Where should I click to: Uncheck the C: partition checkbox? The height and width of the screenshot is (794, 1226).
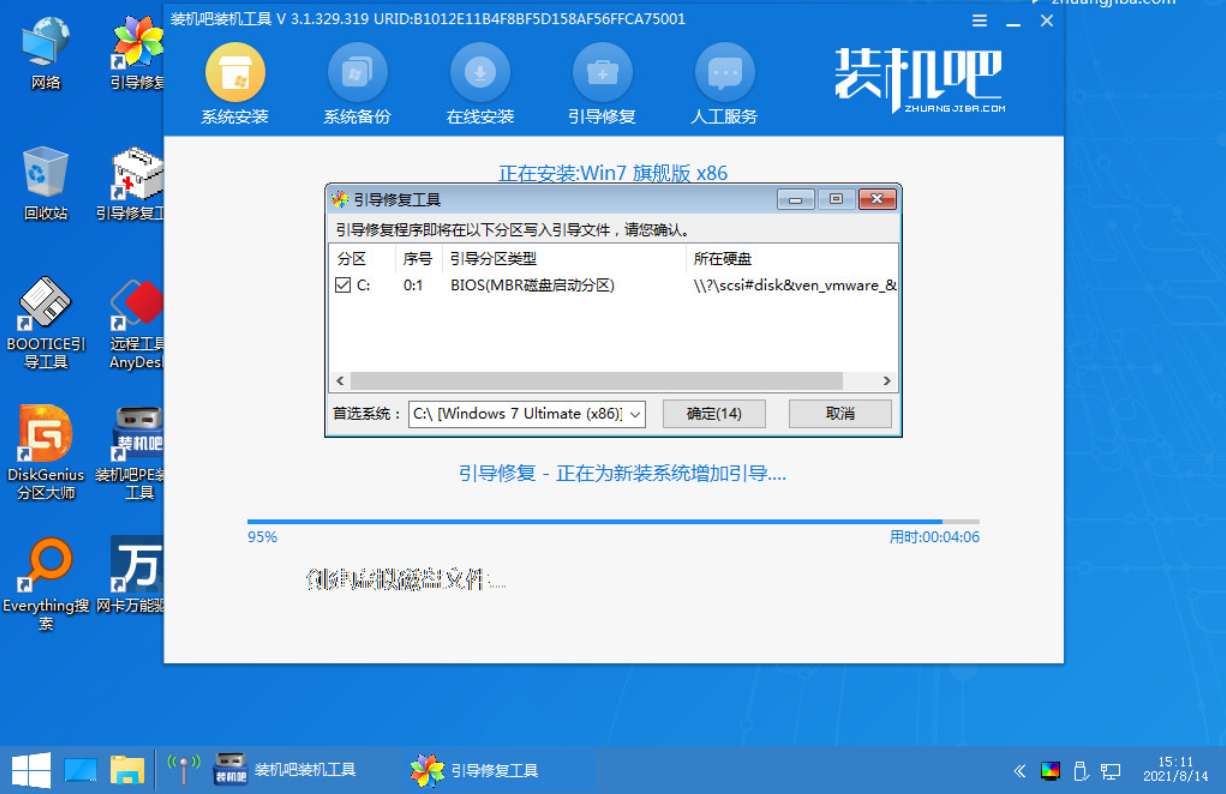tap(343, 285)
